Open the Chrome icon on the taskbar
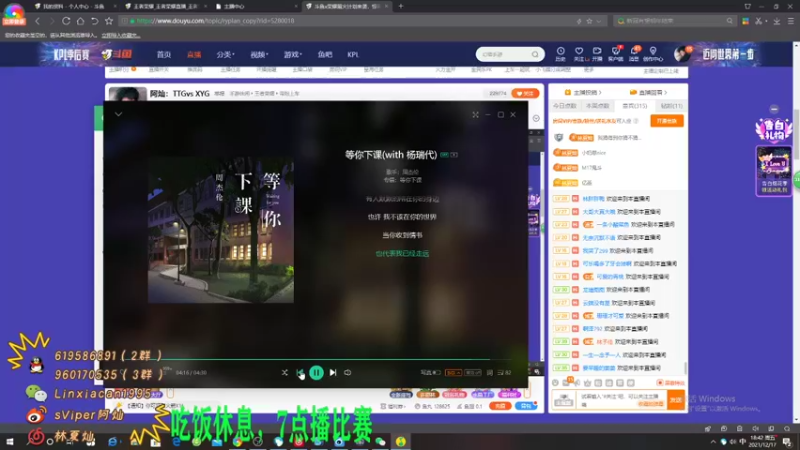Image resolution: width=800 pixels, height=450 pixels. point(237,442)
